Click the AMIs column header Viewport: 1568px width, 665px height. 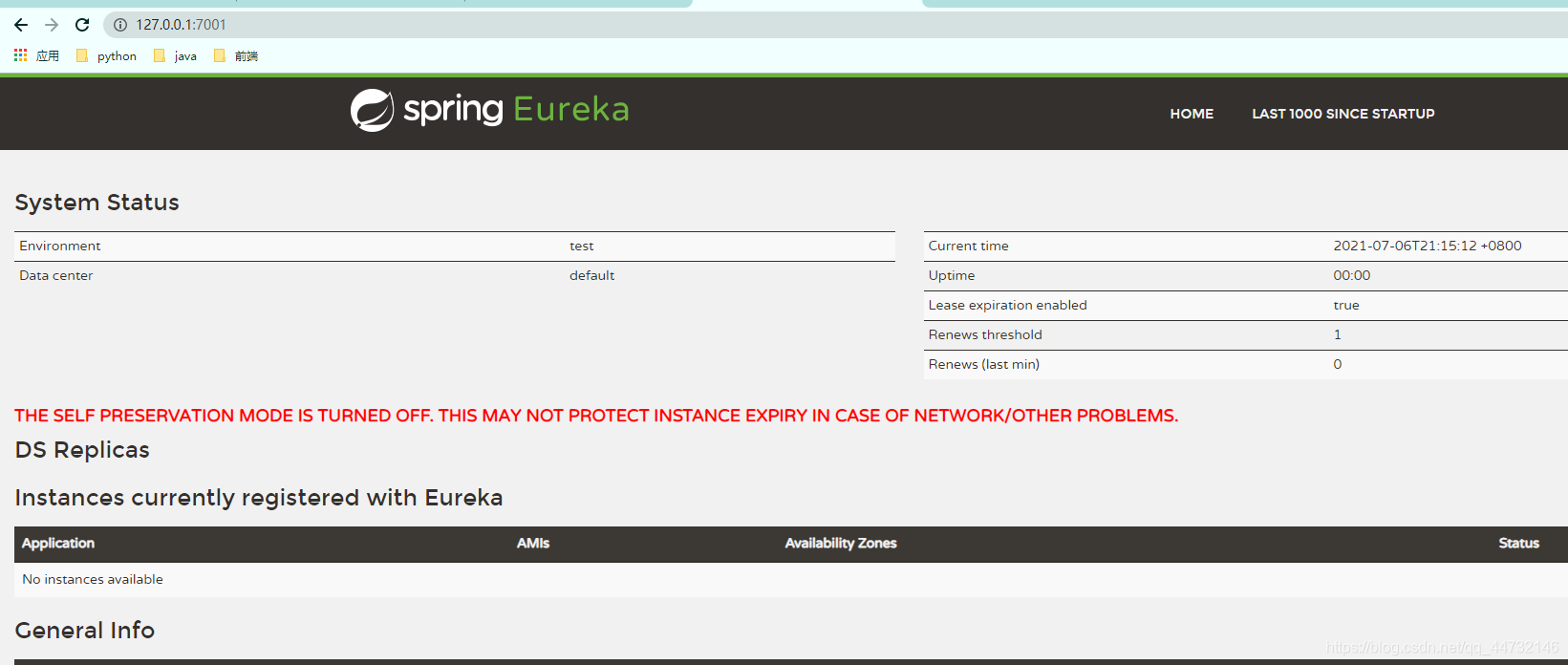click(533, 543)
